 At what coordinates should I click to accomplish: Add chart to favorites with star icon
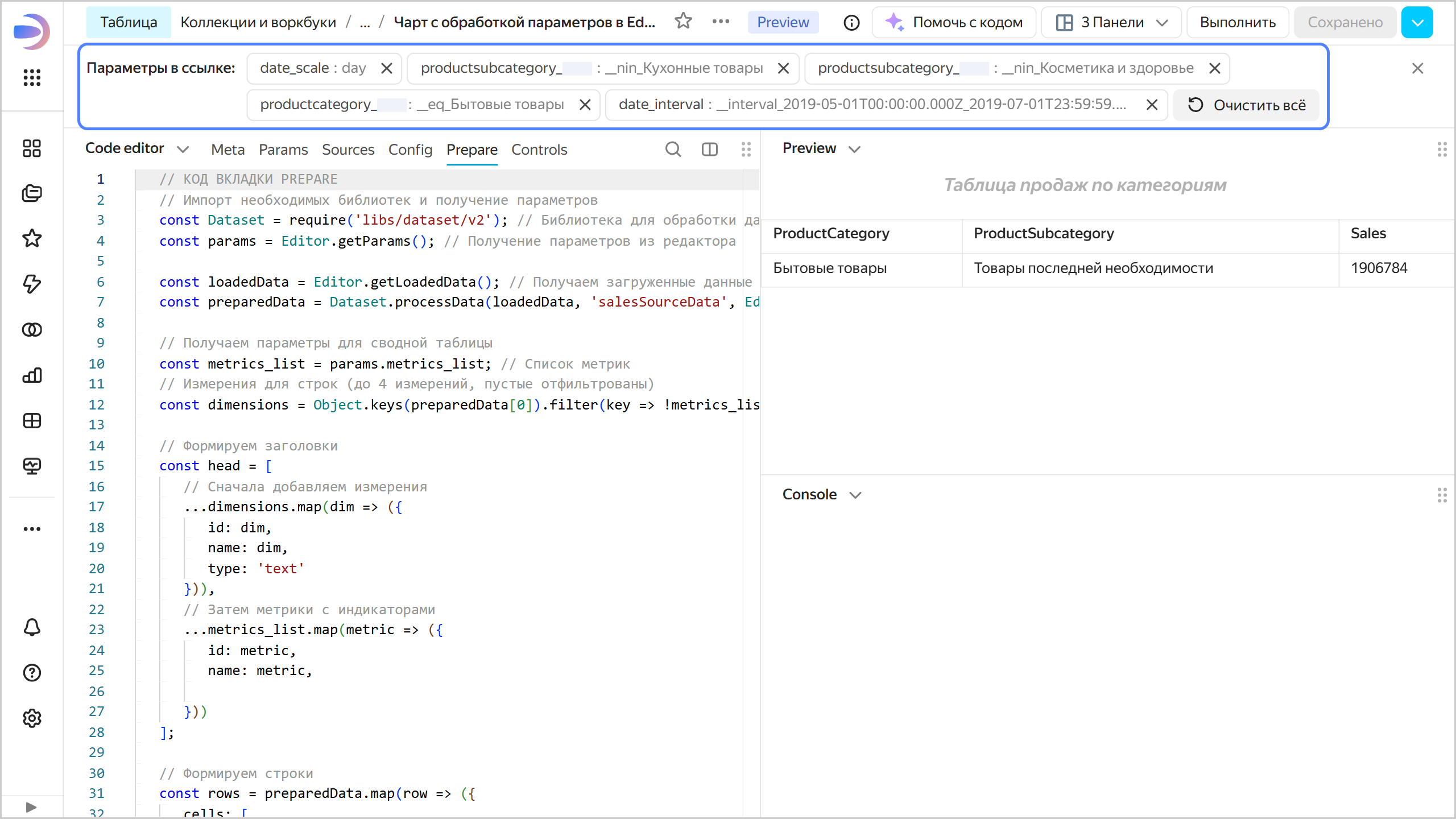coord(683,22)
